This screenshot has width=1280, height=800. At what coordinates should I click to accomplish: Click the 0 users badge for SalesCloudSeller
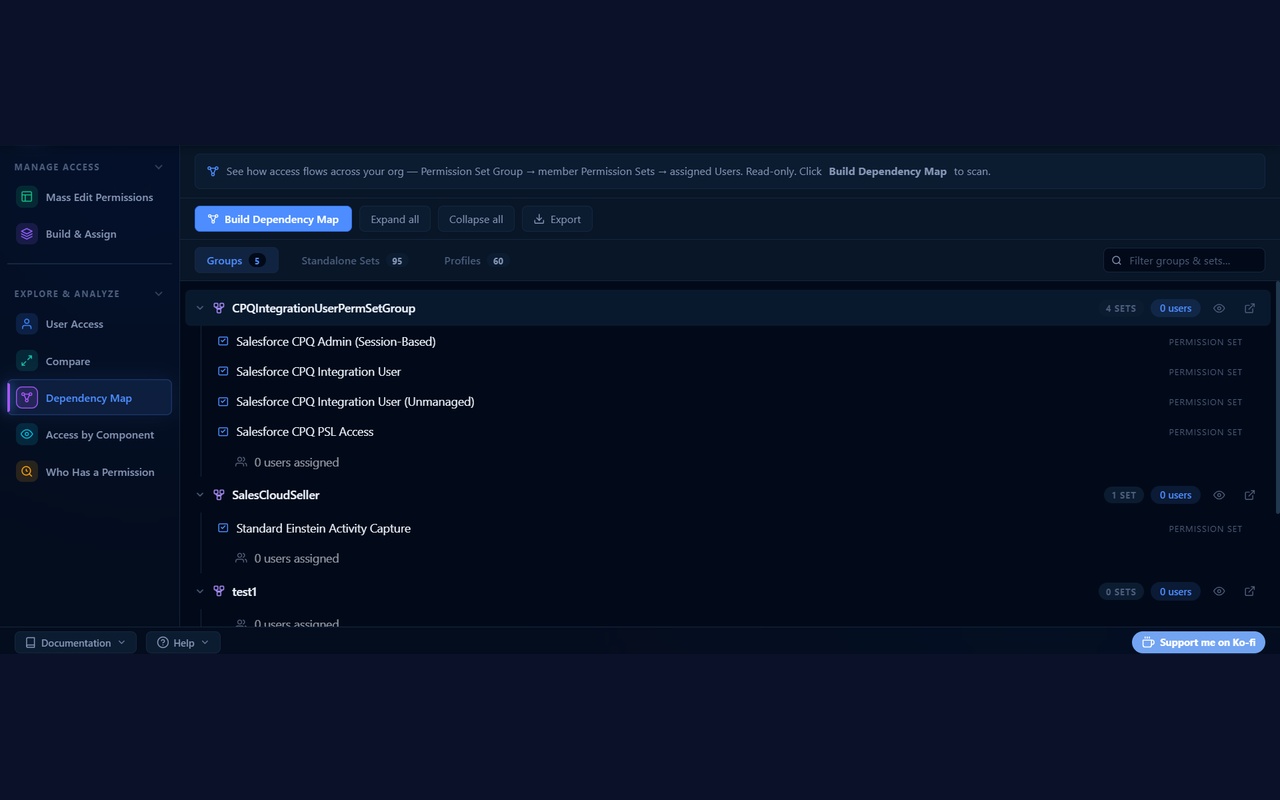[x=1175, y=495]
